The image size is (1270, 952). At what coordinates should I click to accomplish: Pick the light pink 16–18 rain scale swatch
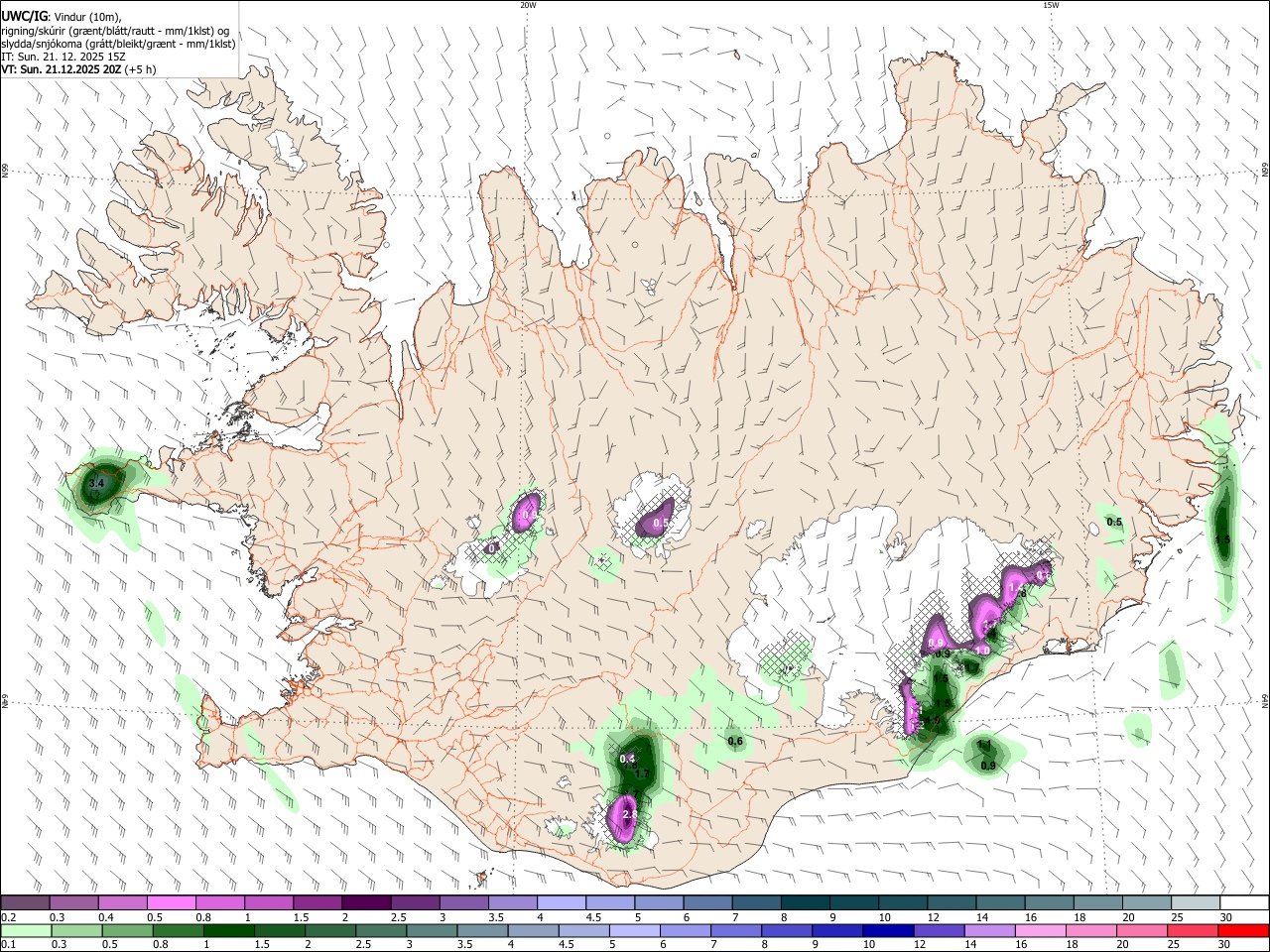(1042, 930)
